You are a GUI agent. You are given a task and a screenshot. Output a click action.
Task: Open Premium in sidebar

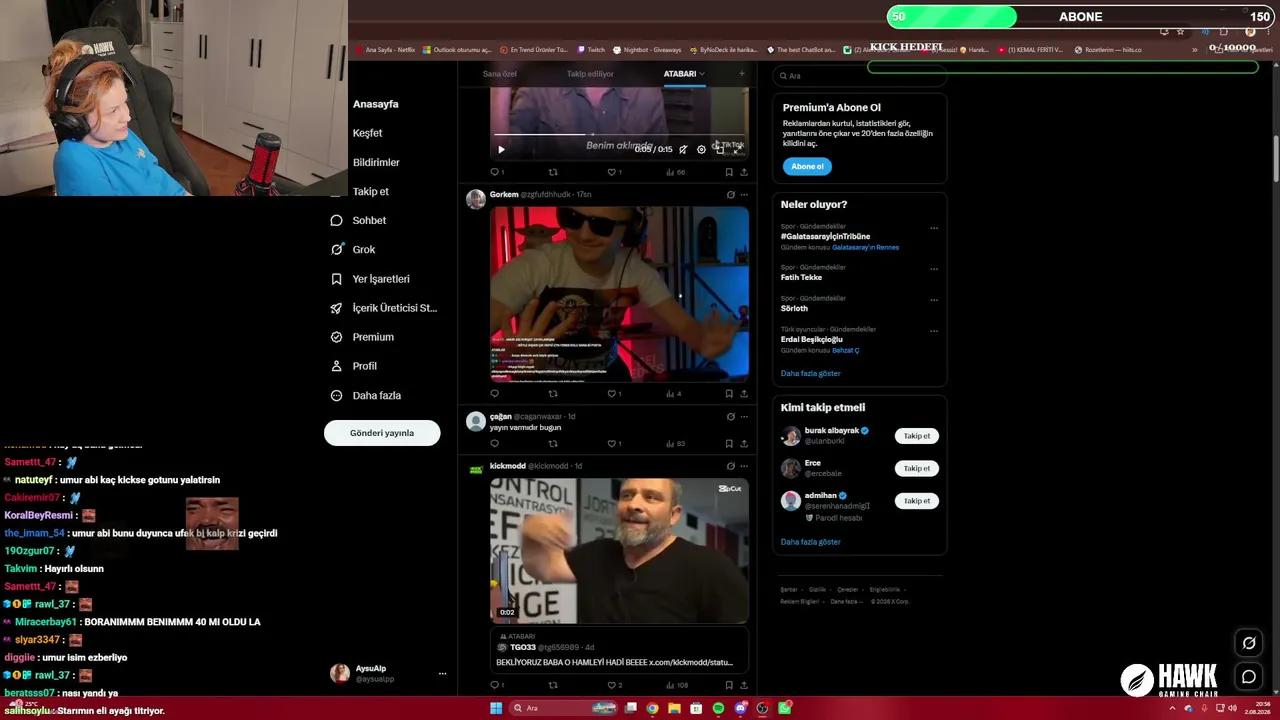pyautogui.click(x=362, y=337)
